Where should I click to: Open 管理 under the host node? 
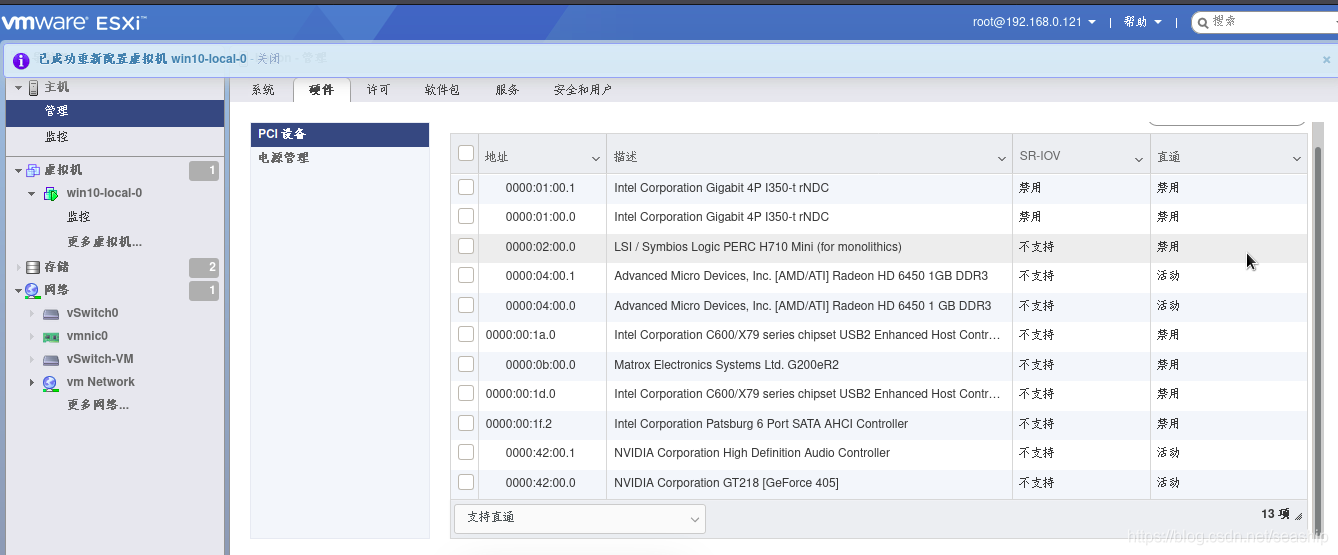coord(115,112)
